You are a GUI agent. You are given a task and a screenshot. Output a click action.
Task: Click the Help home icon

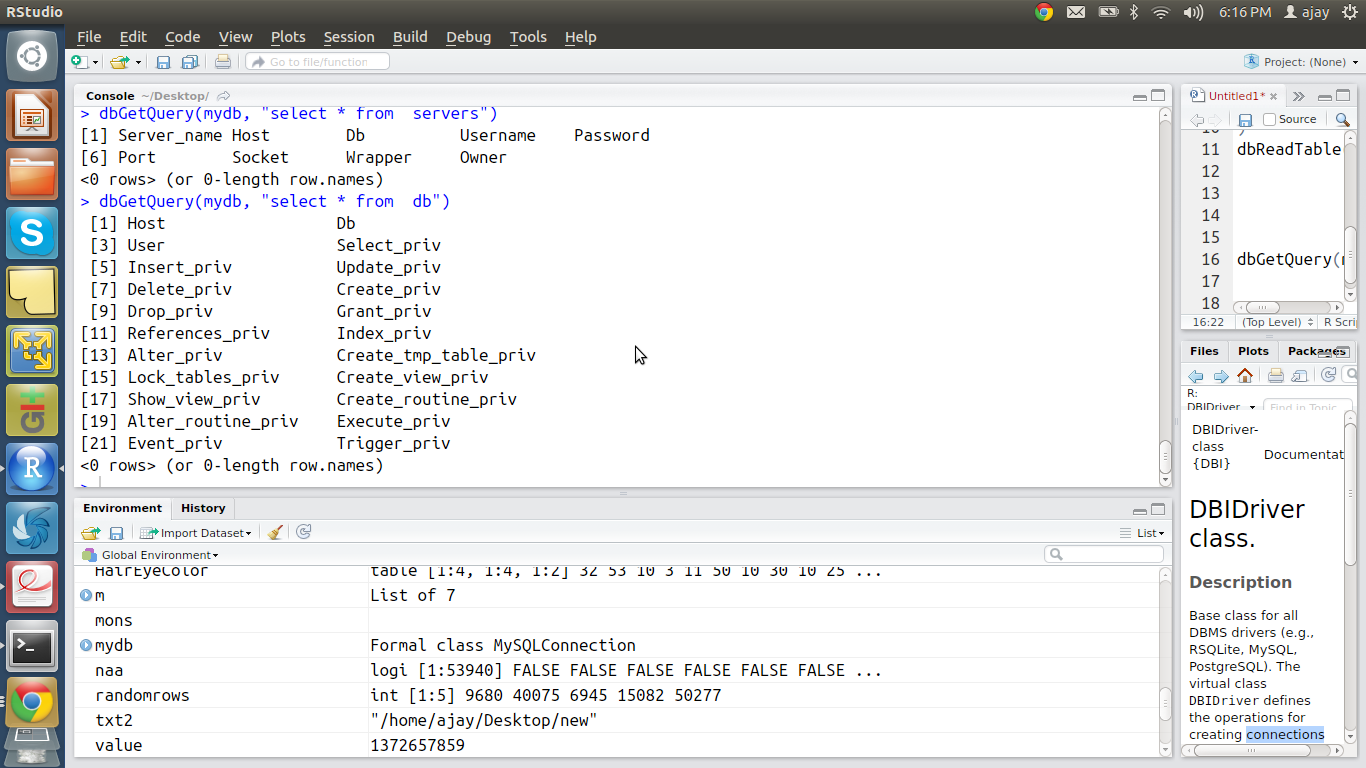(x=1244, y=376)
